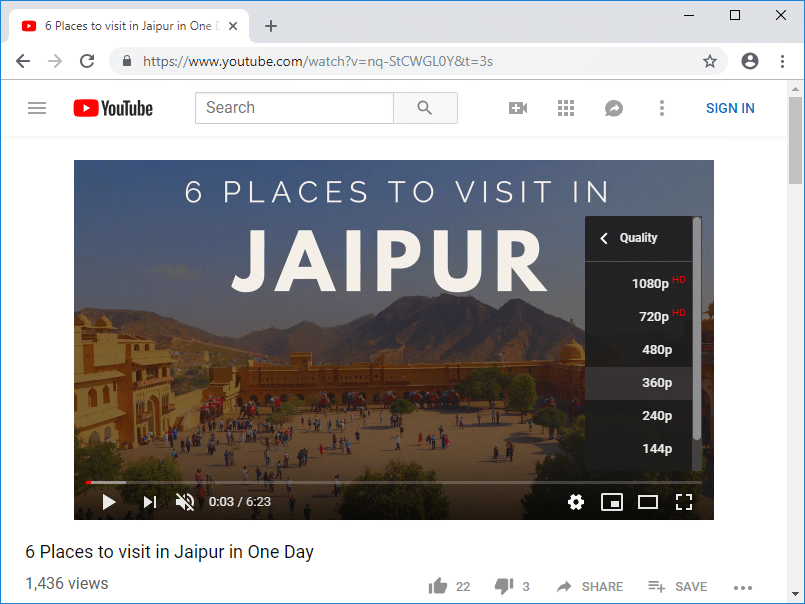The width and height of the screenshot is (805, 604).
Task: Open the YouTube apps grid icon
Action: (x=566, y=108)
